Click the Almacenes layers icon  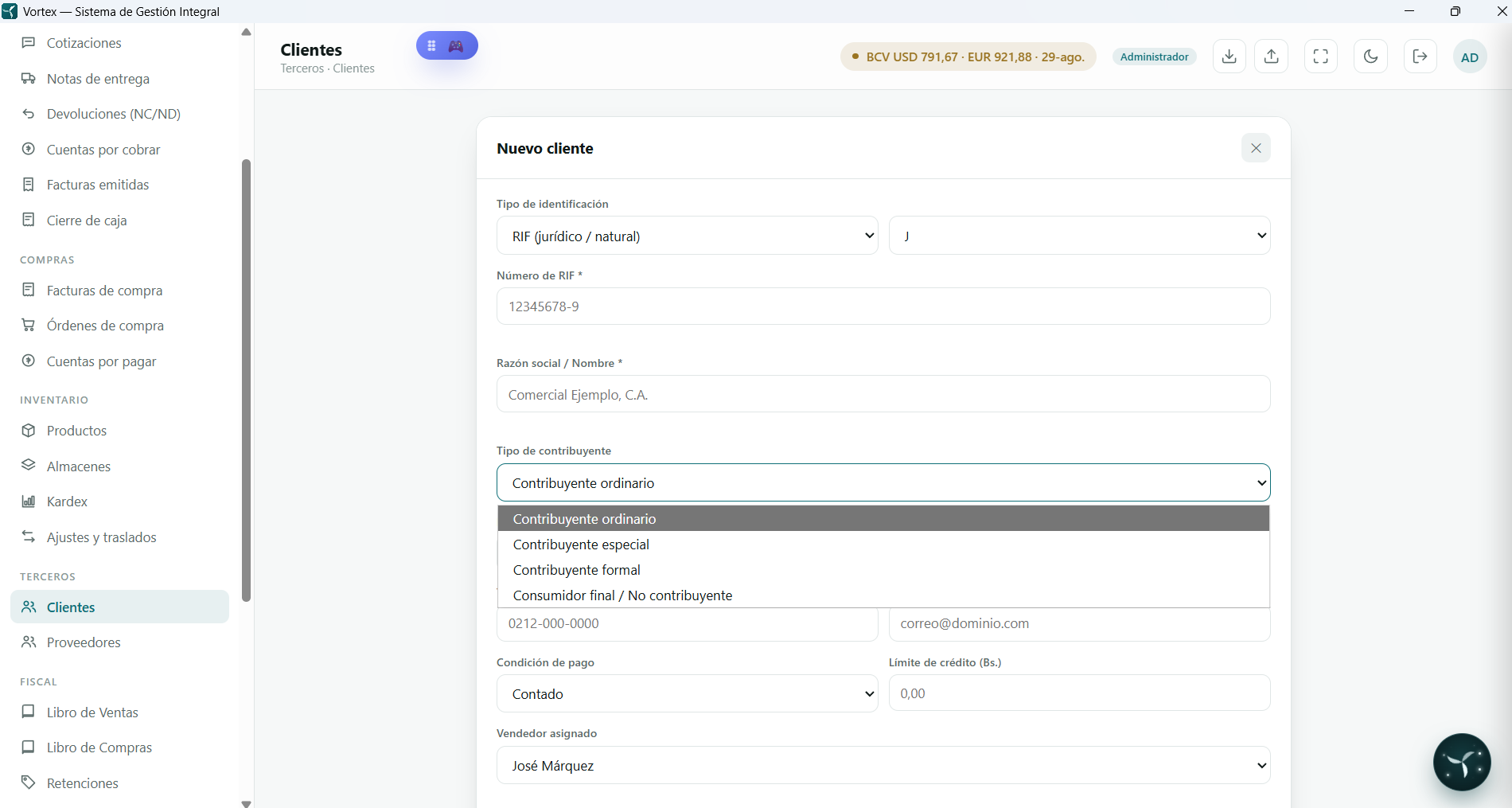point(29,466)
